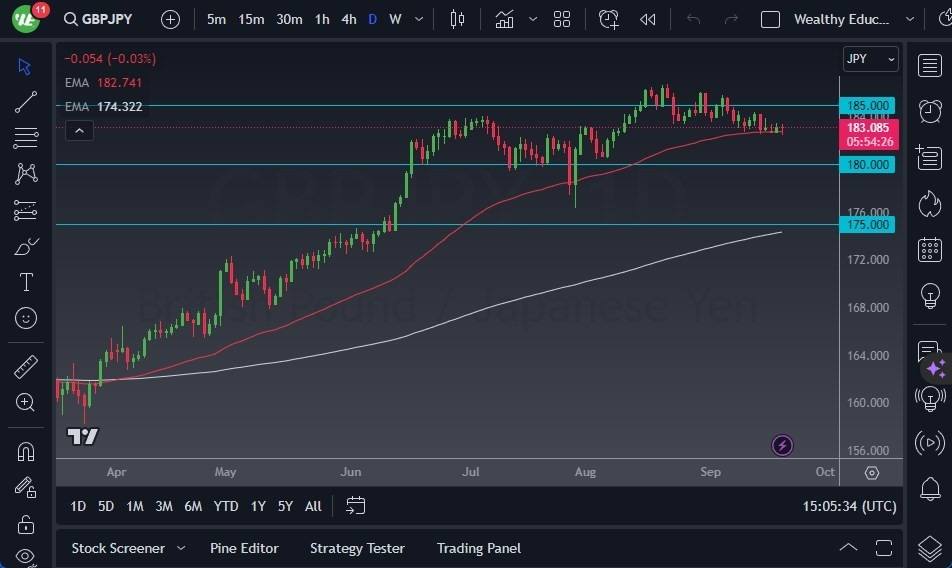Open the go to date calendar
The image size is (952, 568).
point(356,505)
